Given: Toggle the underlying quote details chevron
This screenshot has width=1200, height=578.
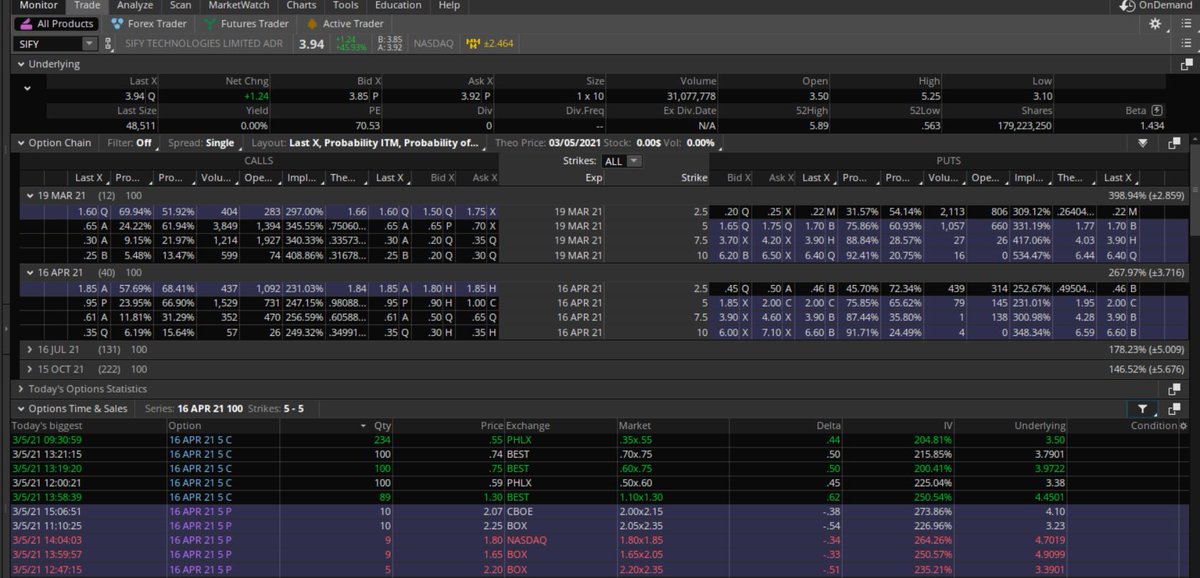Looking at the screenshot, I should 27,88.
